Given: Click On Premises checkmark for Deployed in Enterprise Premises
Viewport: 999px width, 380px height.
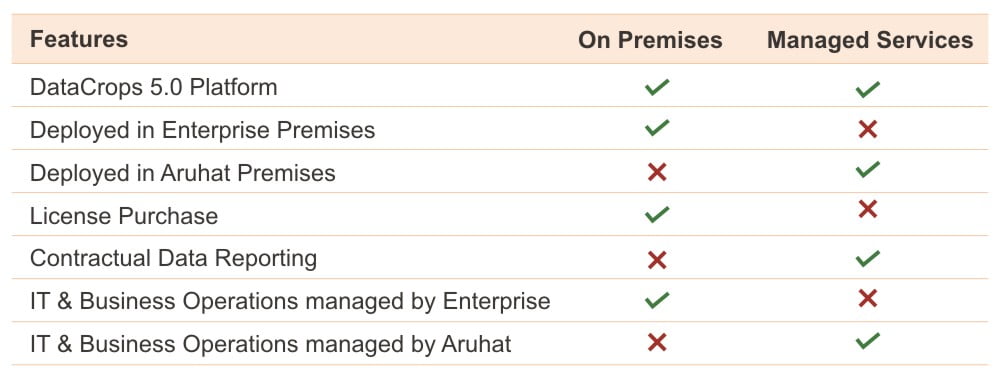Looking at the screenshot, I should 656,128.
